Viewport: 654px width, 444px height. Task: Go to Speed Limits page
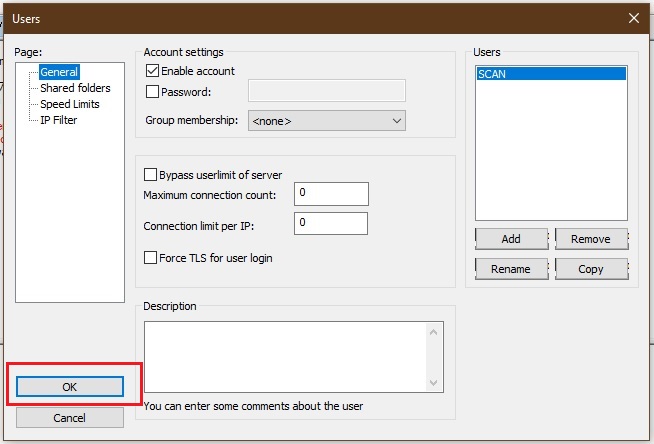[x=70, y=104]
